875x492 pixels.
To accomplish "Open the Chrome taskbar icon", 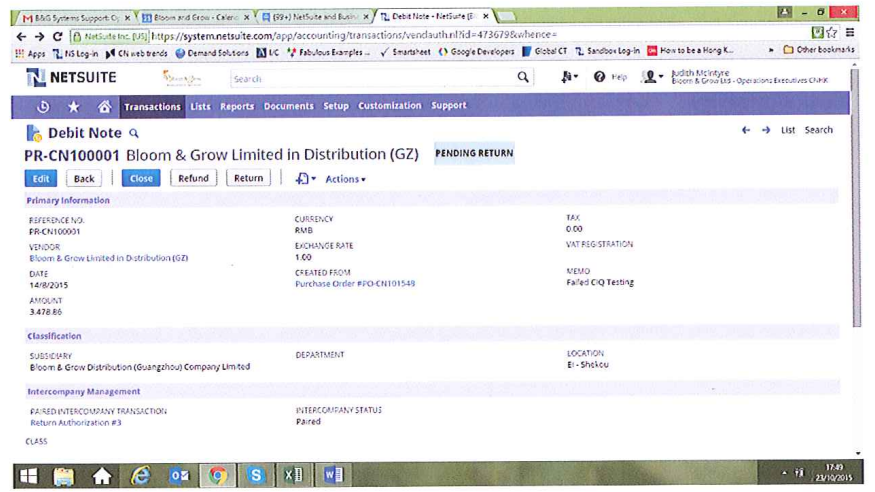I will point(218,475).
